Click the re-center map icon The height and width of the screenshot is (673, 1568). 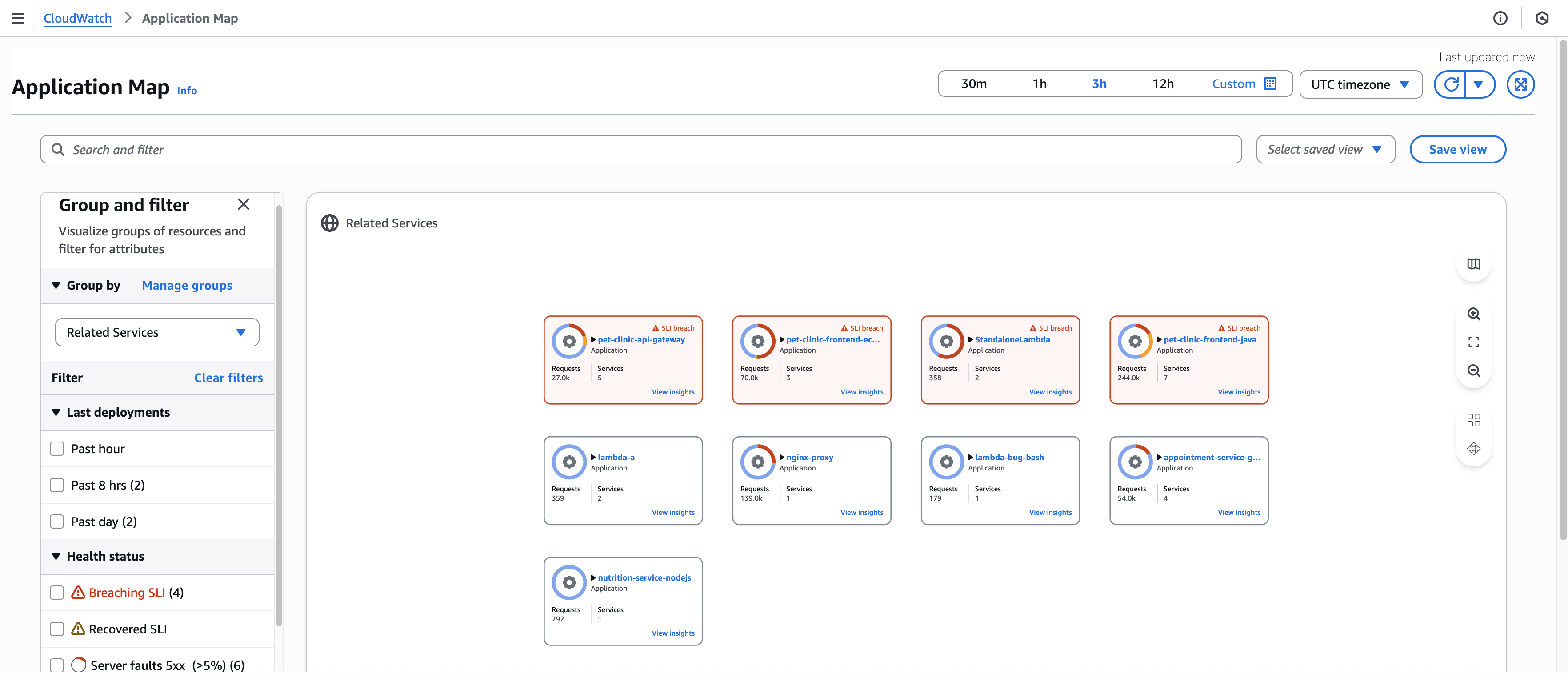point(1474,449)
